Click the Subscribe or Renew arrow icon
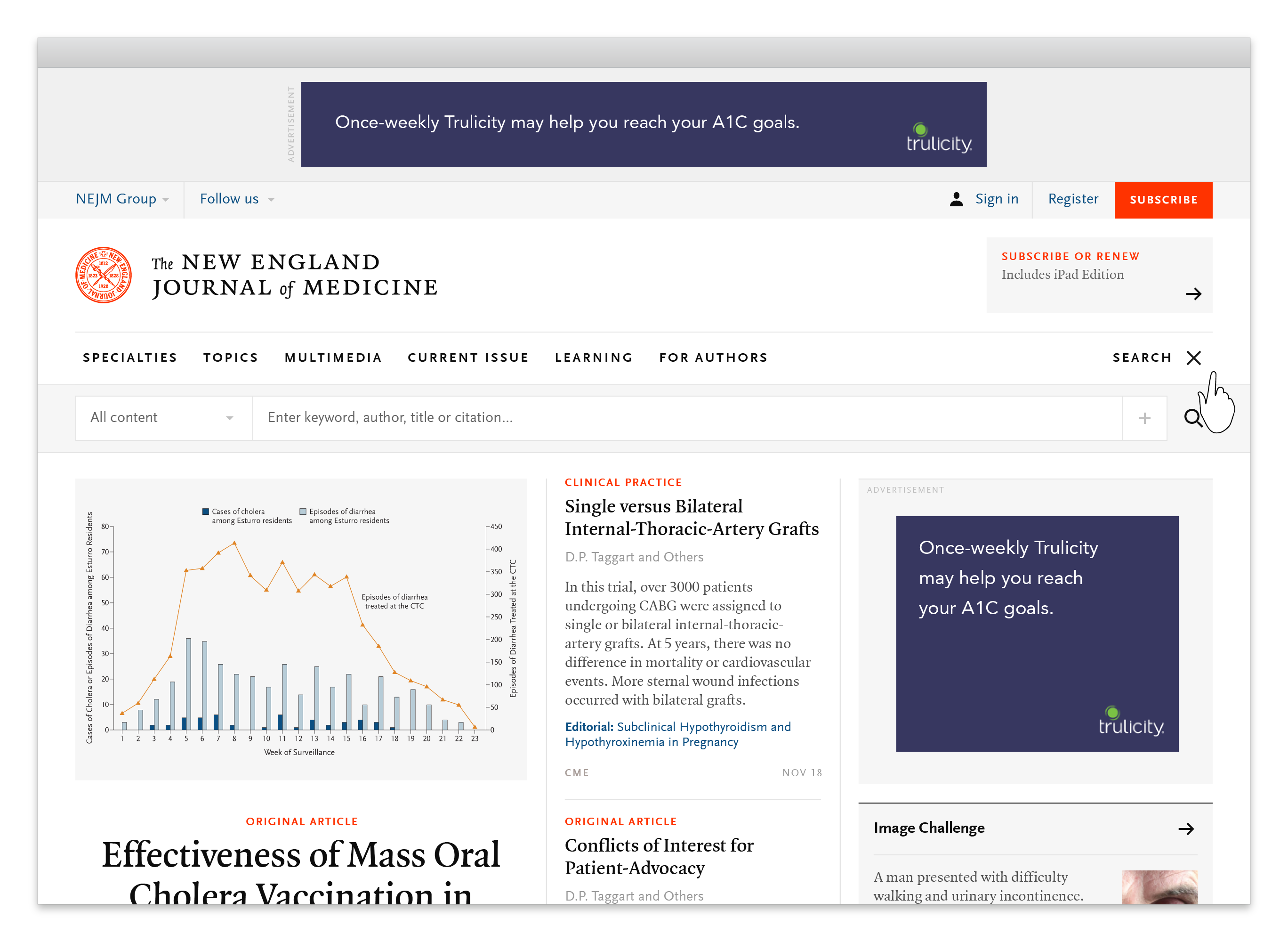 pyautogui.click(x=1193, y=294)
